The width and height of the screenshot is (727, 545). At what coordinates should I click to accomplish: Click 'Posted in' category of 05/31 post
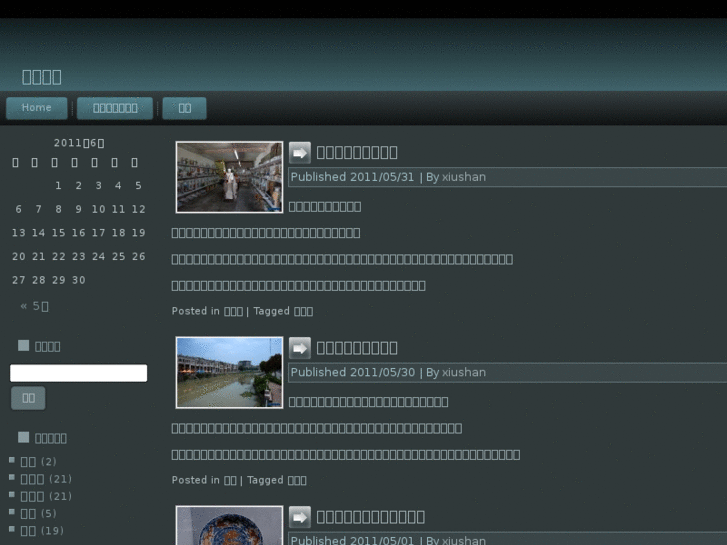233,311
